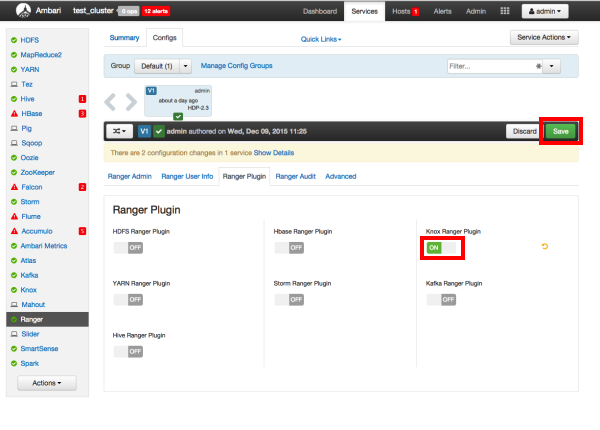This screenshot has width=600, height=430.
Task: Click the Discard button
Action: click(524, 131)
